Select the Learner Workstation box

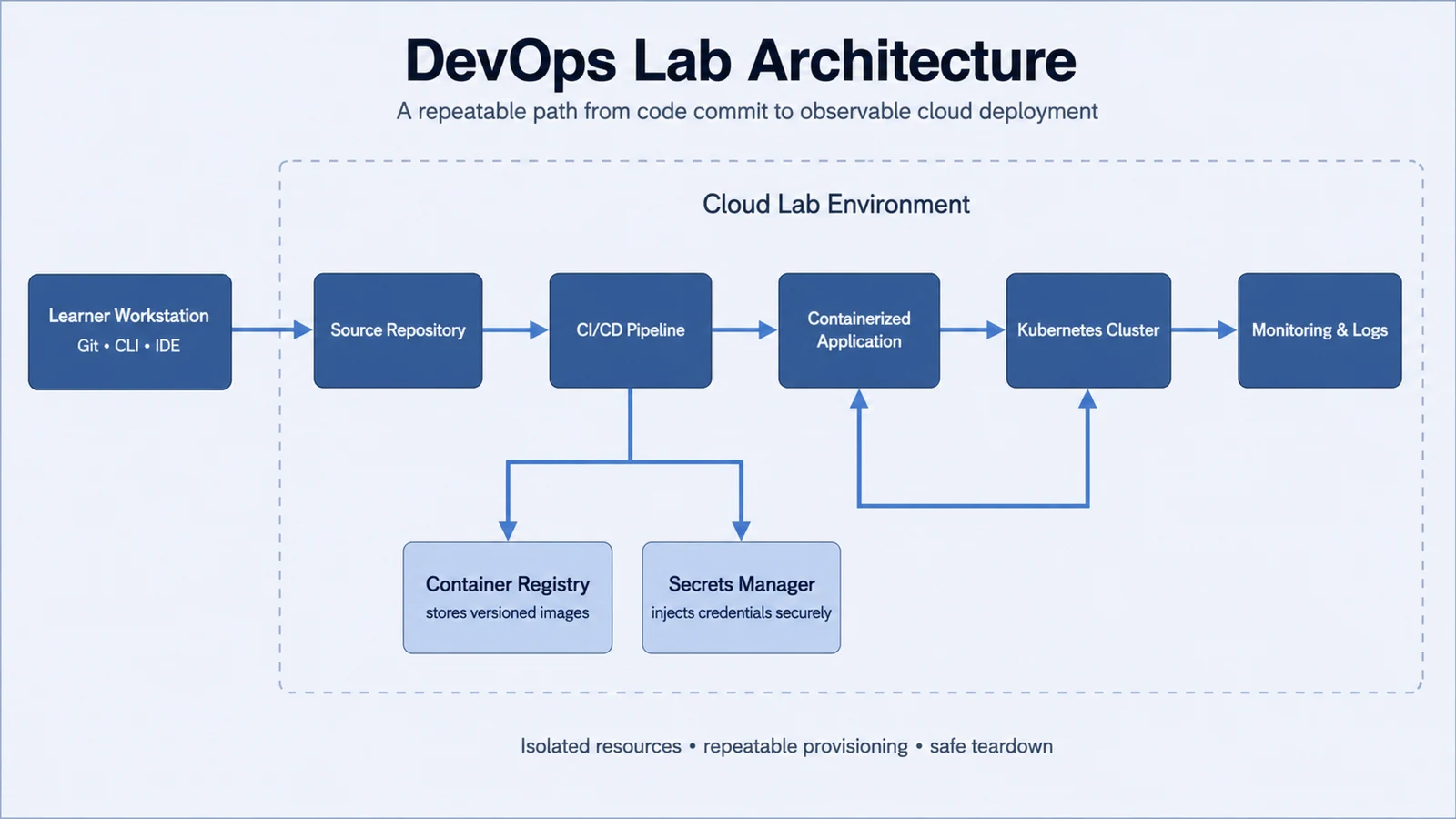click(130, 332)
